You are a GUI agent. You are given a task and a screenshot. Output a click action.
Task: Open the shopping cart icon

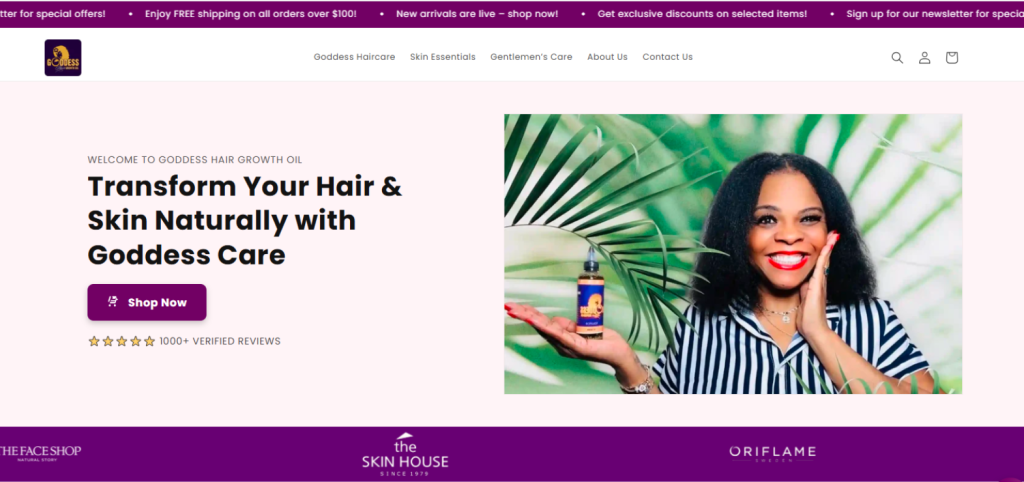click(952, 57)
